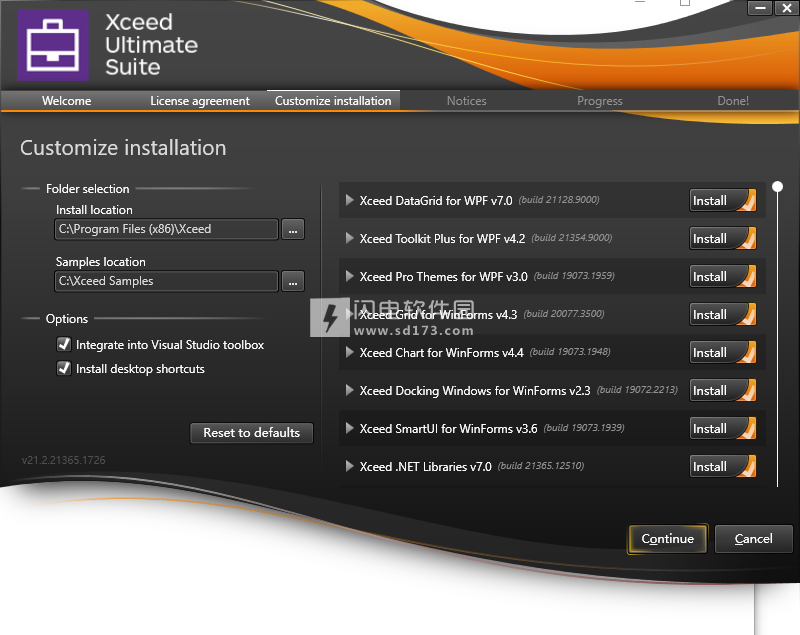
Task: Open the License agreement tab
Action: coord(200,101)
